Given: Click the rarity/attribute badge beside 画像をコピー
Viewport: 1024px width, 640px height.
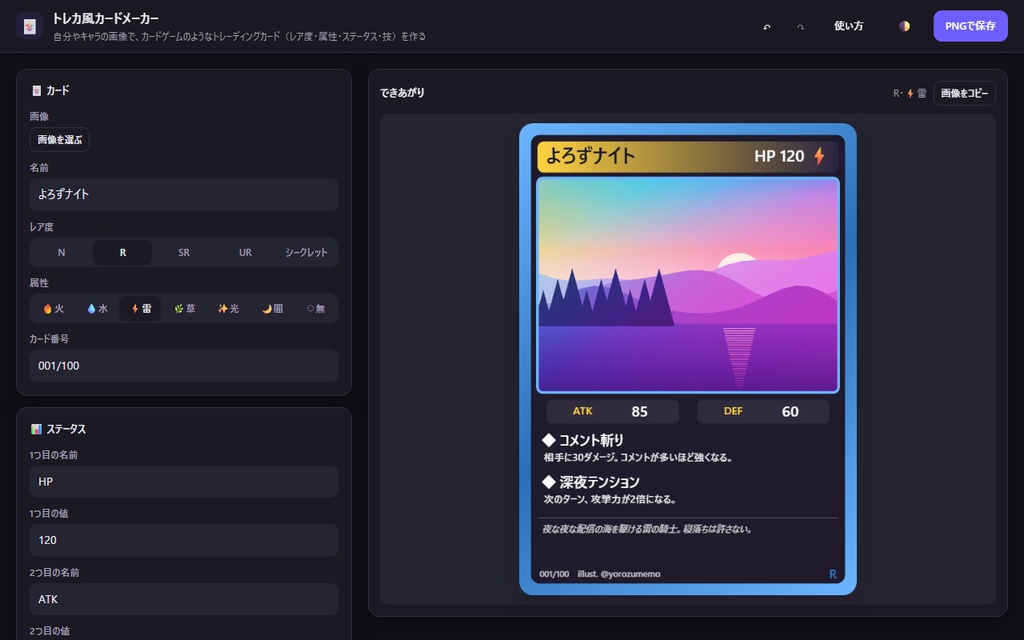Looking at the screenshot, I should [x=910, y=93].
